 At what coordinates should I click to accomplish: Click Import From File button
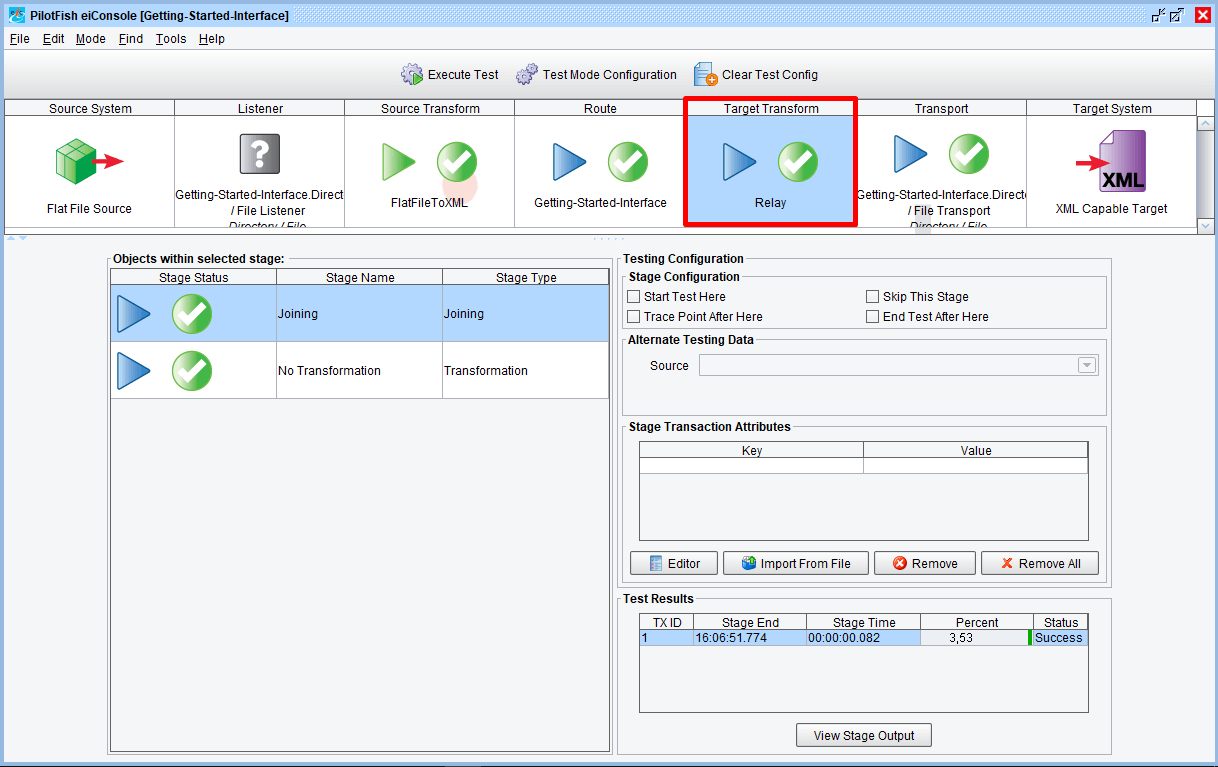pyautogui.click(x=796, y=563)
